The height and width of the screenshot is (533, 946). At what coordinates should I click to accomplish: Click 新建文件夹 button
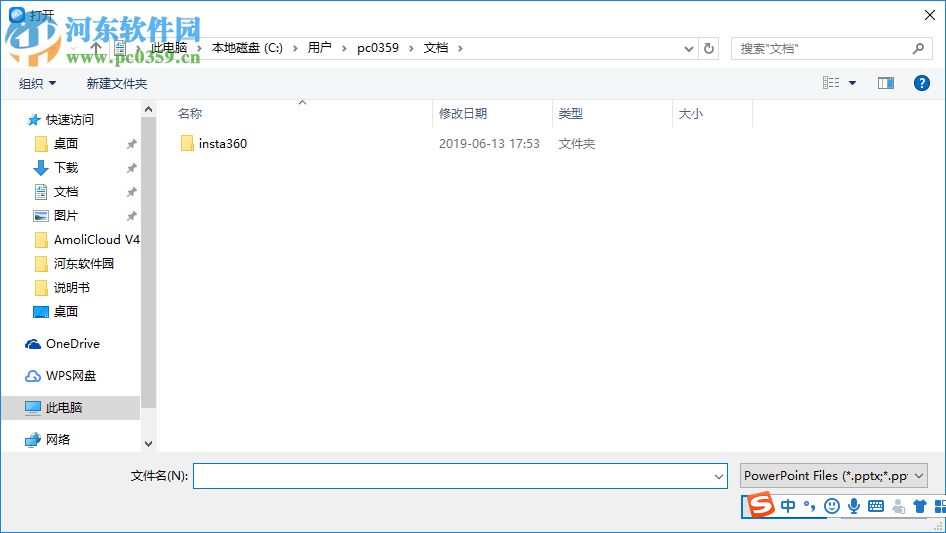coord(117,83)
